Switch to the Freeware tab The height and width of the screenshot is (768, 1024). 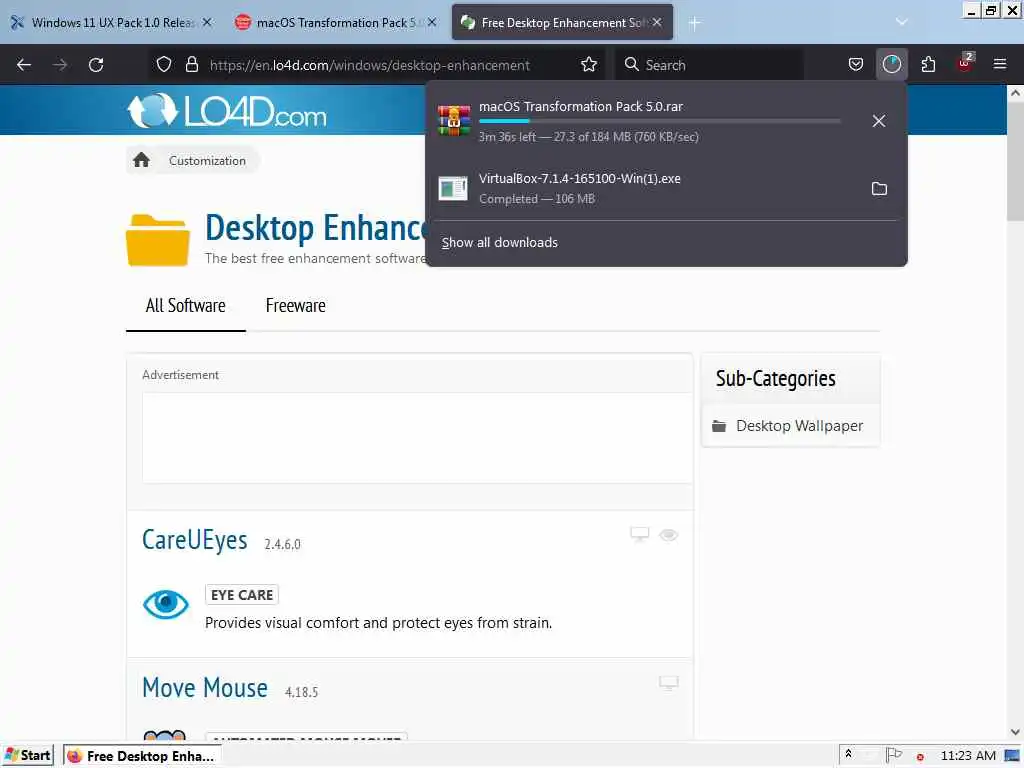tap(295, 306)
